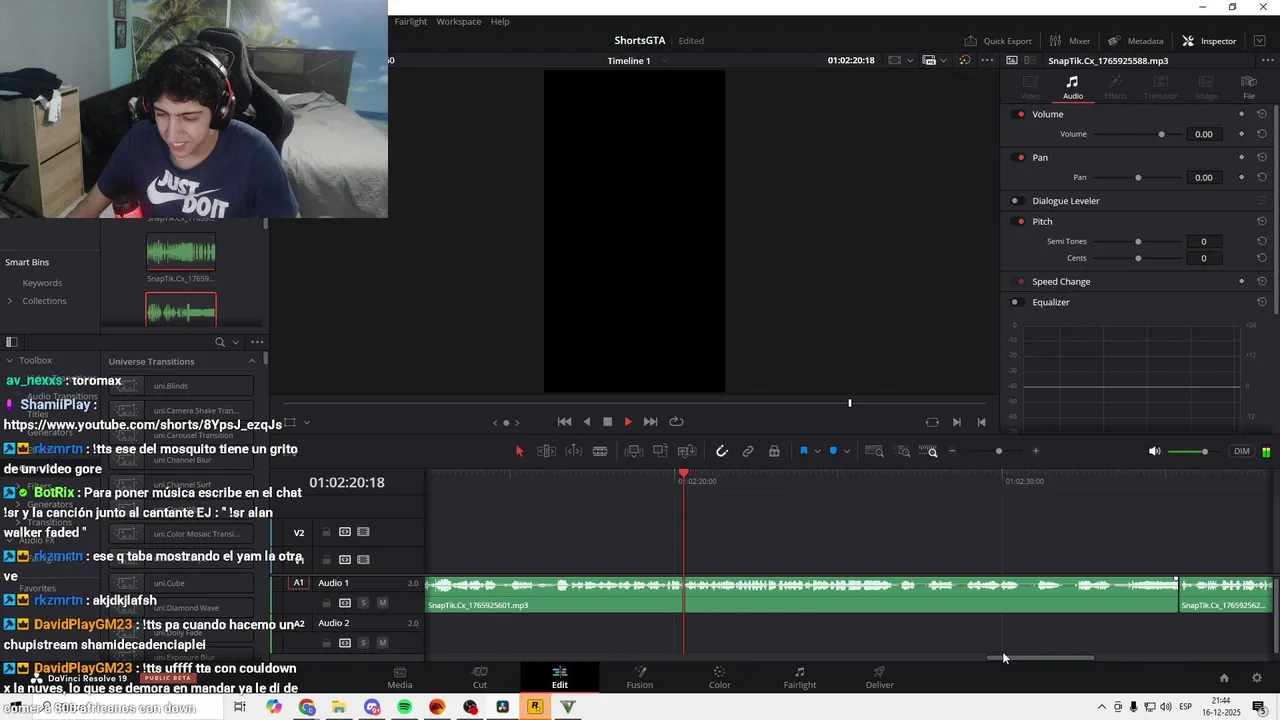Viewport: 1280px width, 720px height.
Task: Click the blue Flag clip icon
Action: click(803, 452)
